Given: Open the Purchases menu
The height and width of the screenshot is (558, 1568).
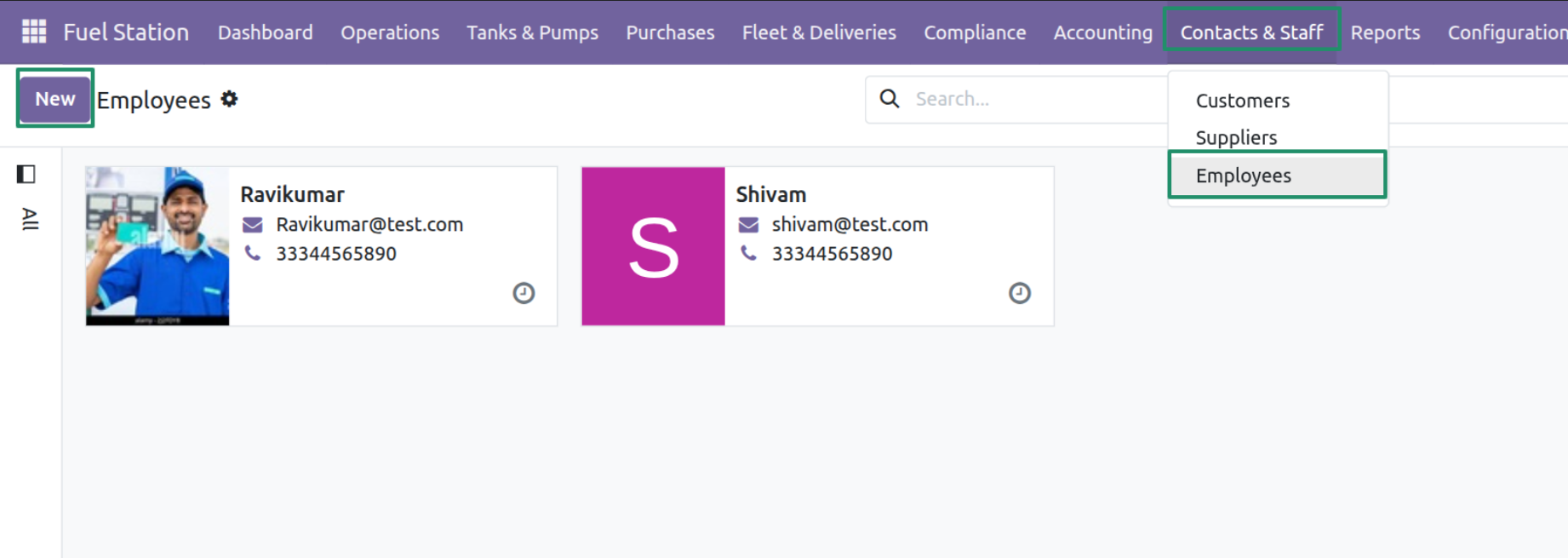Looking at the screenshot, I should coord(671,32).
